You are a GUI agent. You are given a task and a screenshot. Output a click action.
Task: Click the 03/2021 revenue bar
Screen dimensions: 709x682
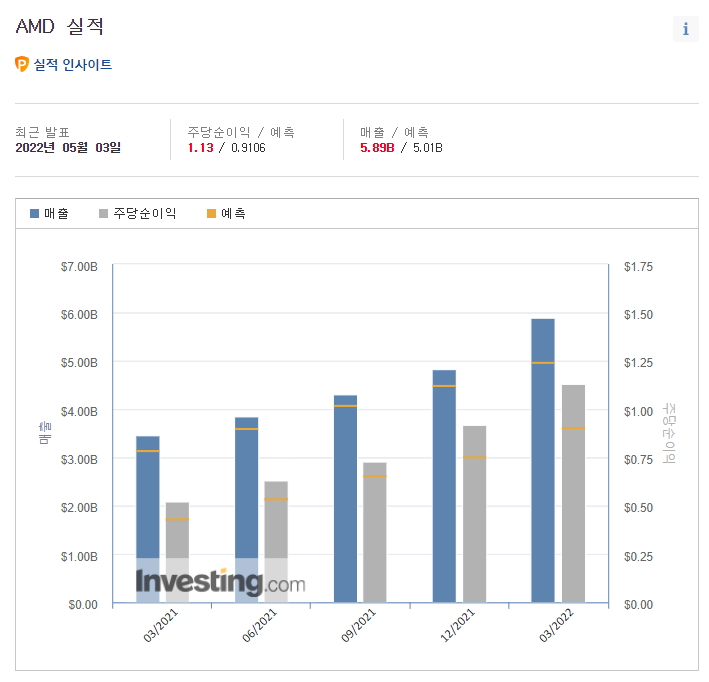click(148, 519)
